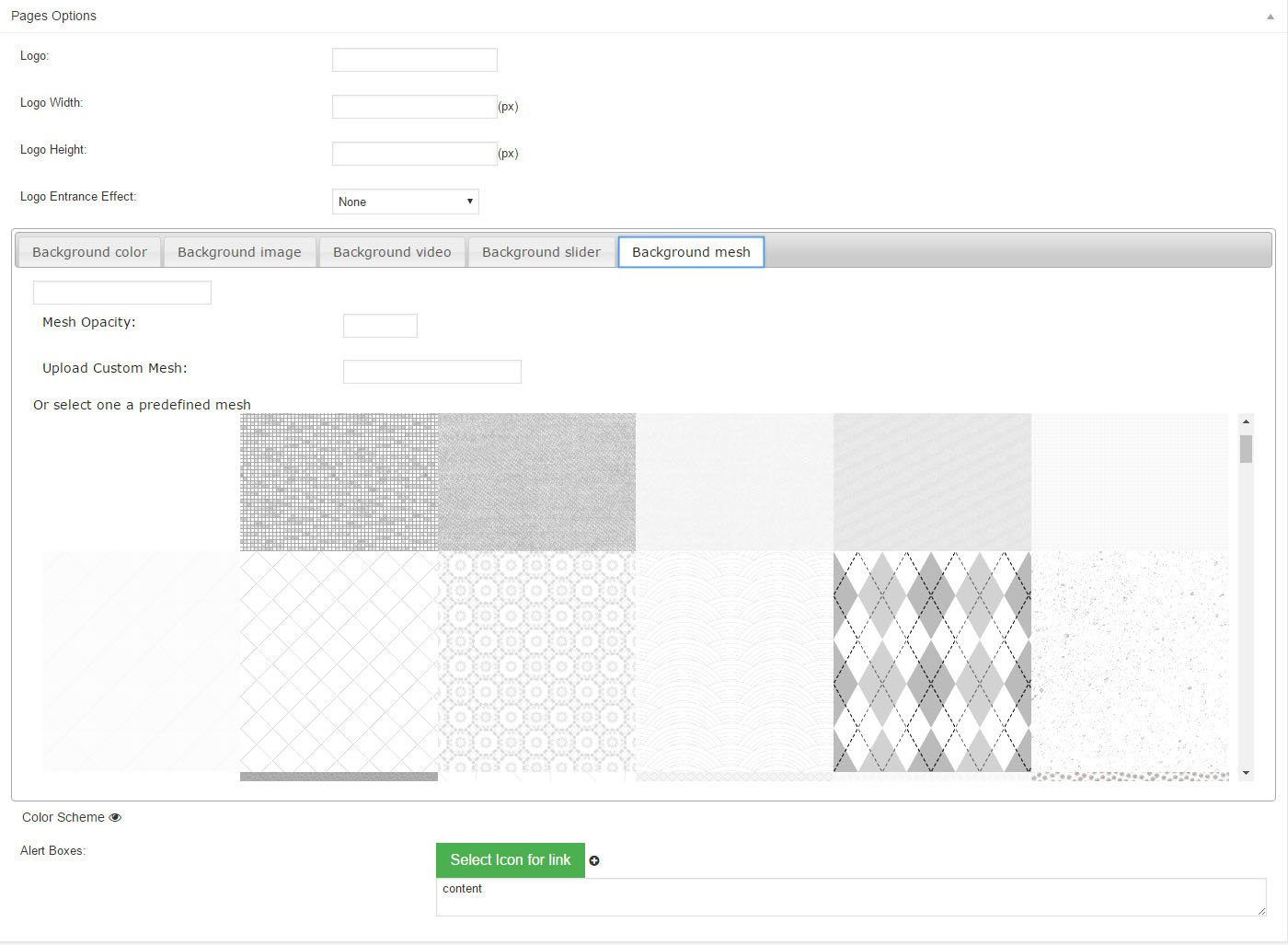The height and width of the screenshot is (945, 1288).
Task: Select the pale white texture mesh thumbnail
Action: point(734,482)
